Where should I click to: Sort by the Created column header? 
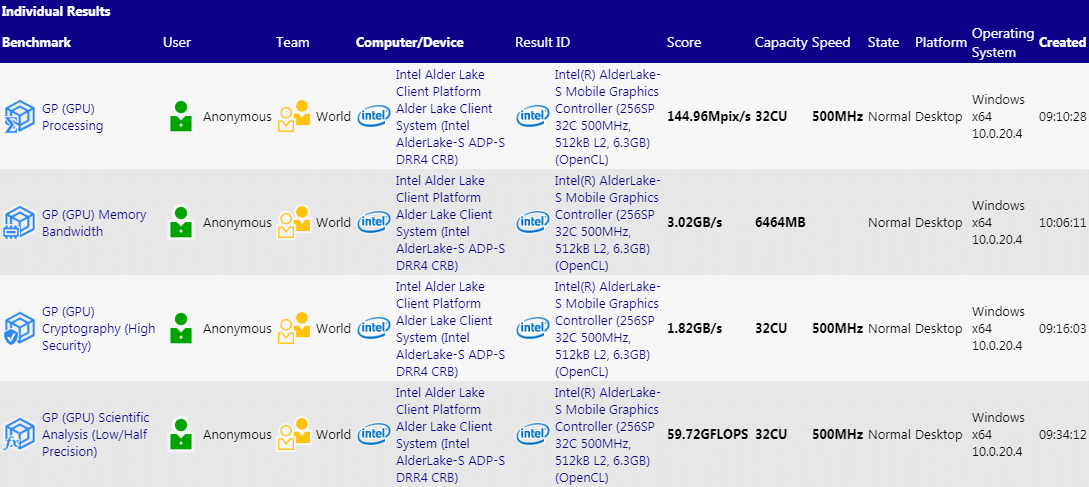point(1062,42)
